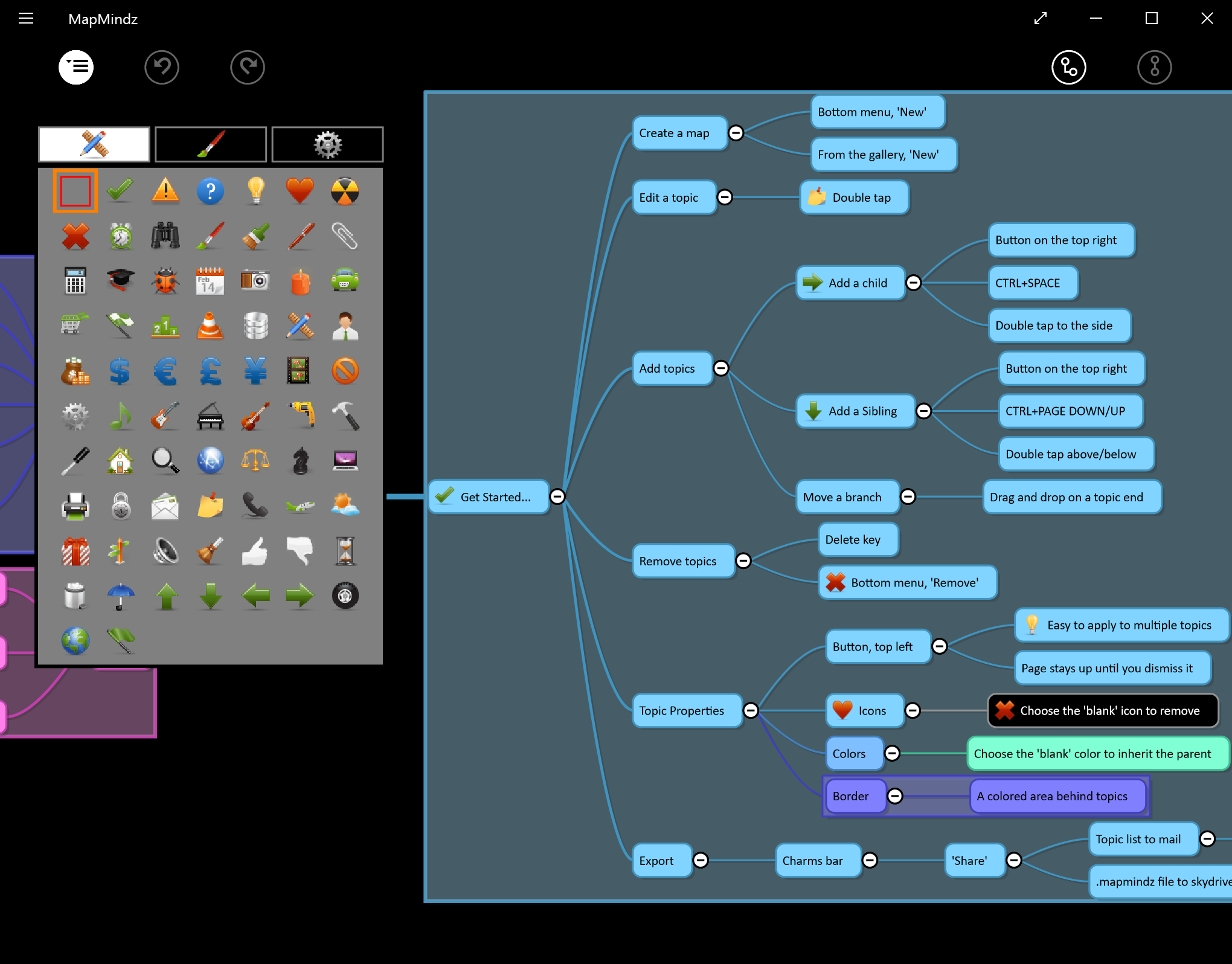Viewport: 1232px width, 964px height.
Task: Open the gear settings tab
Action: pyautogui.click(x=327, y=144)
